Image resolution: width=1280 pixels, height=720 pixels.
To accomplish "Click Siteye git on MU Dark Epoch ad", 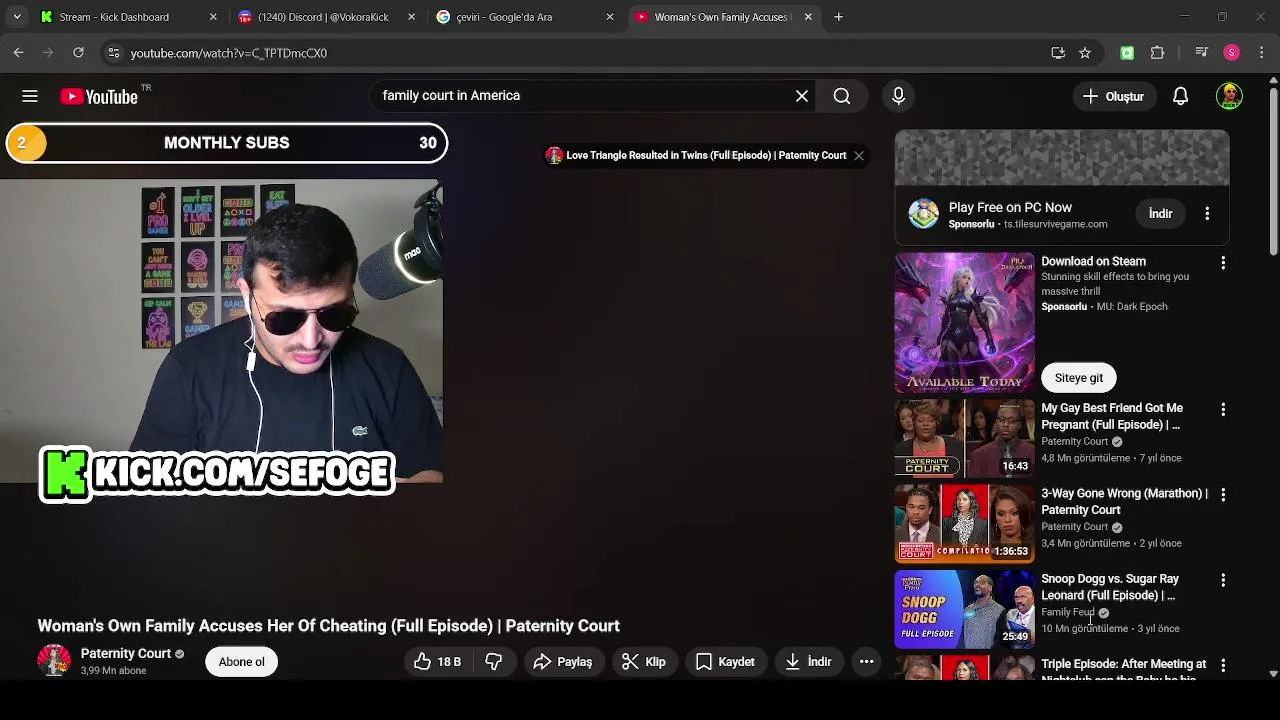I will click(x=1078, y=378).
